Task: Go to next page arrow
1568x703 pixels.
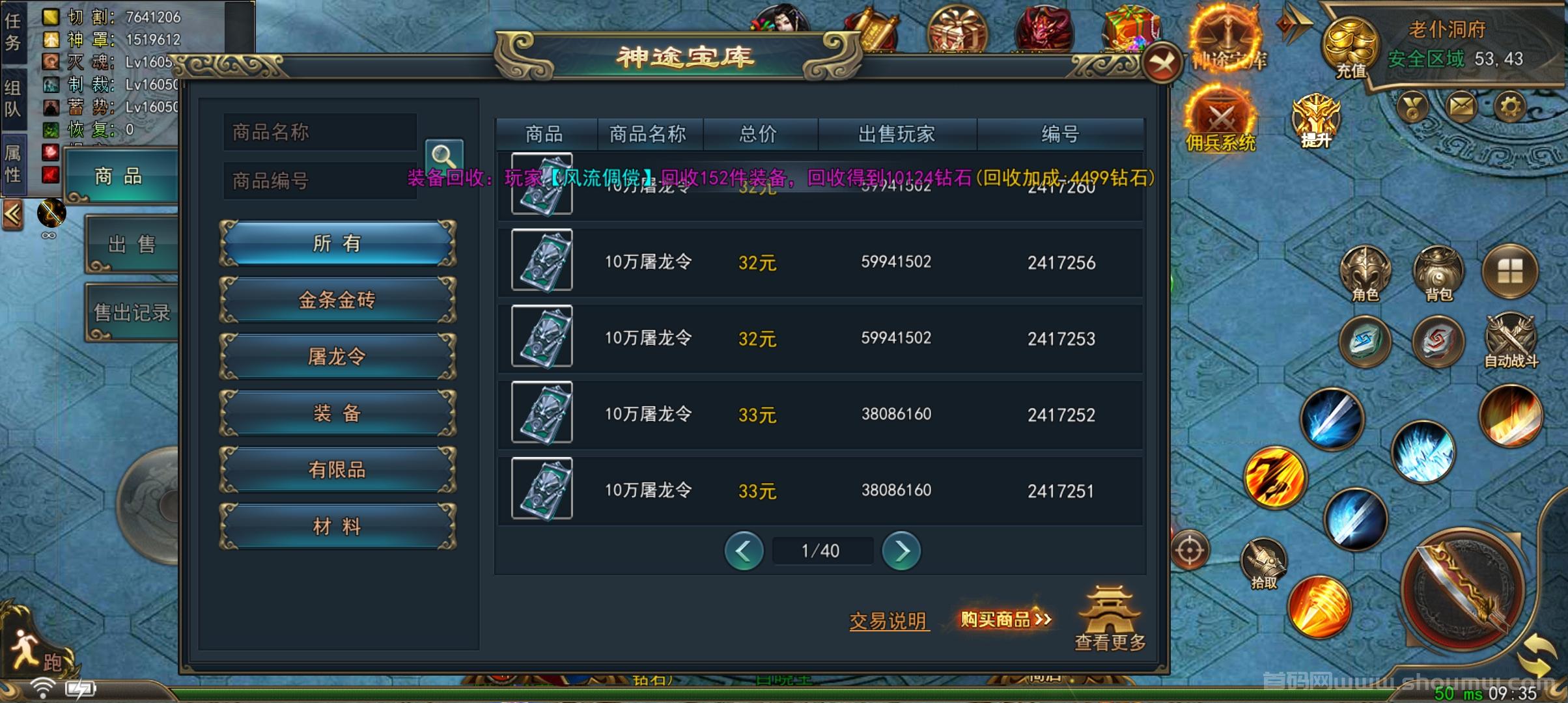Action: 901,551
